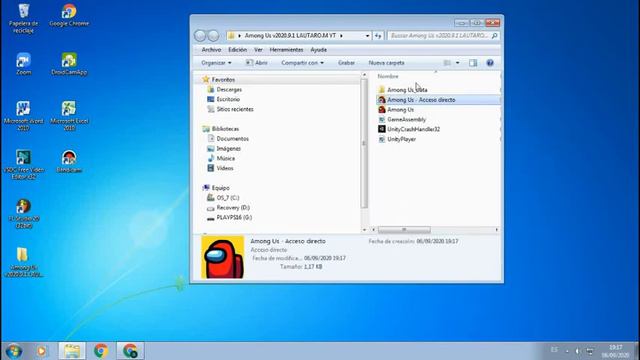640x360 pixels.
Task: Select the Microsoft Word 2010 desktop icon
Action: tap(23, 116)
